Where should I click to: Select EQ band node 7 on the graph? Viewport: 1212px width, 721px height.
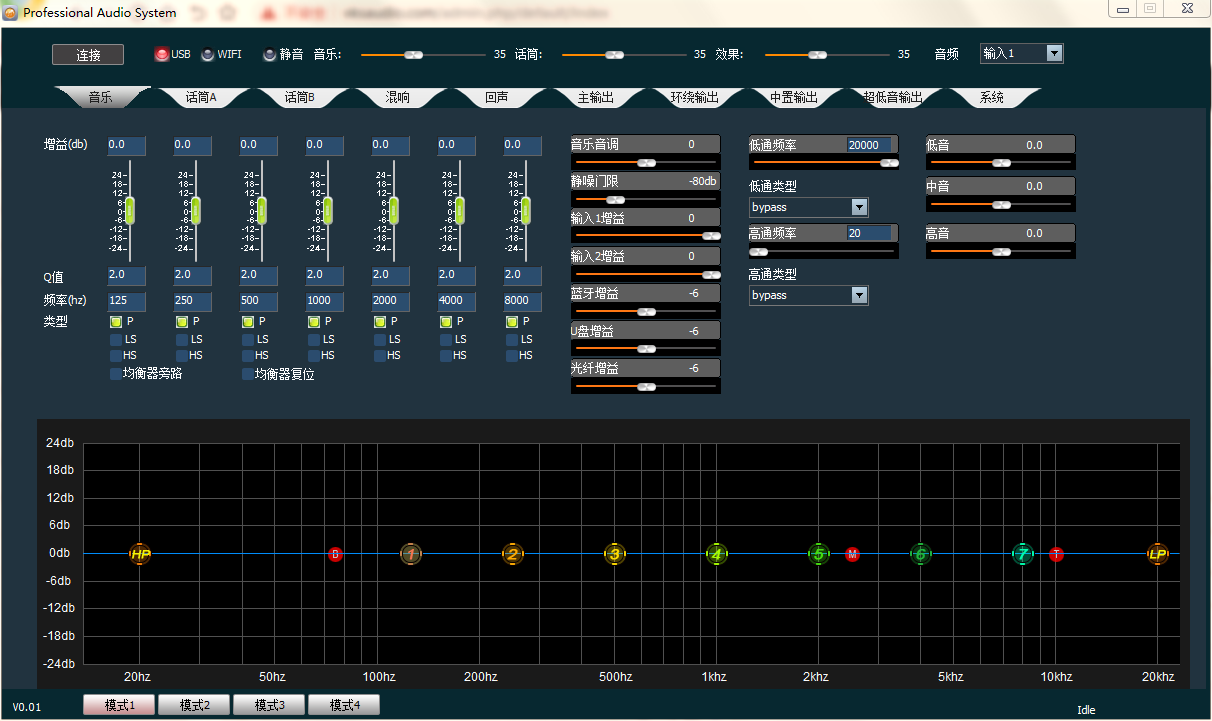point(1022,554)
